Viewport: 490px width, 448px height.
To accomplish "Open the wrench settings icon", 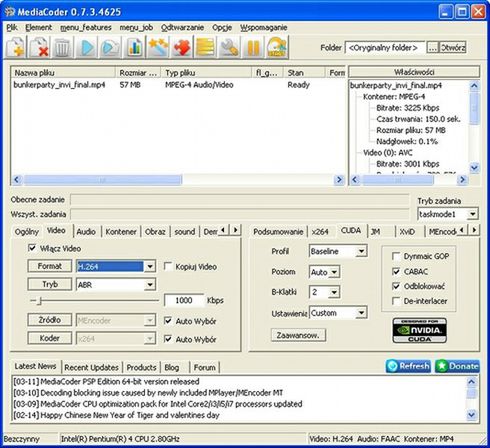I will tap(229, 47).
